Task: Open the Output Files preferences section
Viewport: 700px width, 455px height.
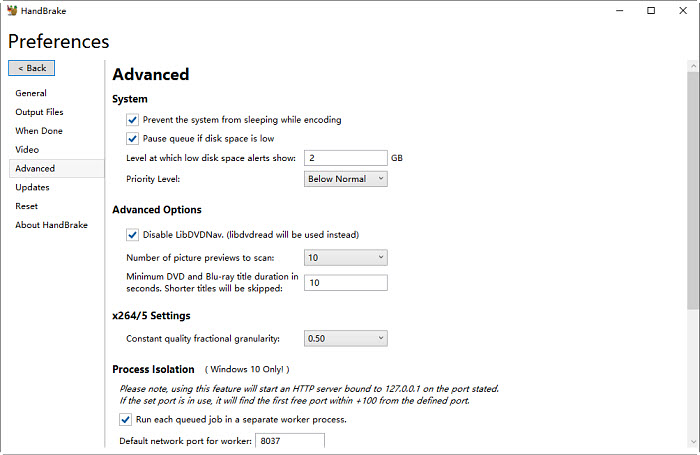Action: coord(39,112)
